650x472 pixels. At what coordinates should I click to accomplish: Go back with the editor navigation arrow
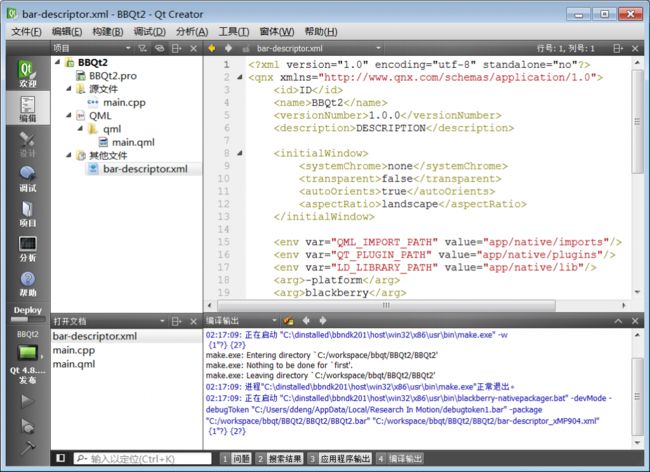pyautogui.click(x=212, y=48)
